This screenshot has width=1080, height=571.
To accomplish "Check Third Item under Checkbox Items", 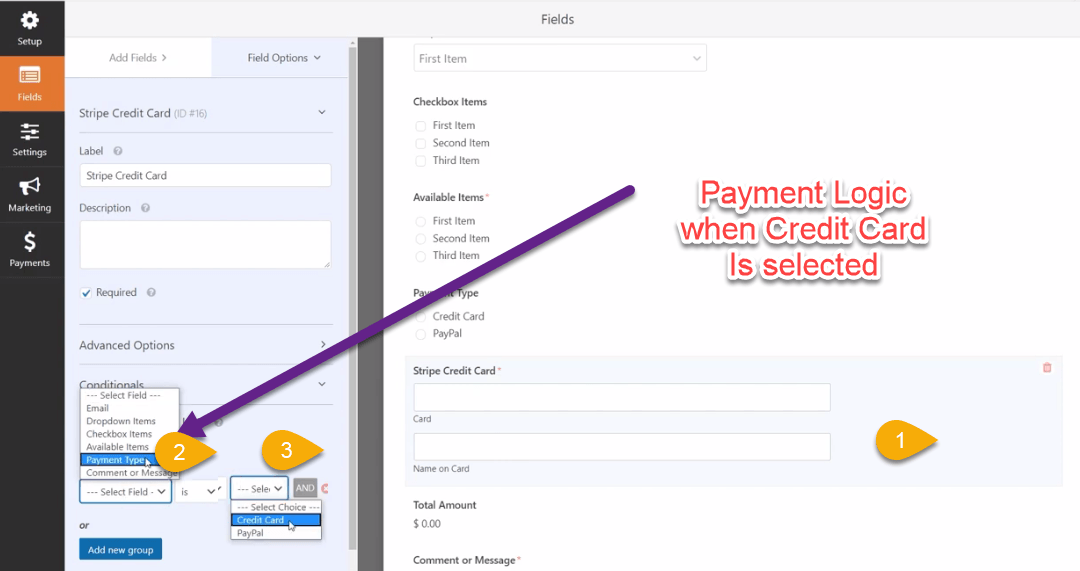I will coord(421,161).
